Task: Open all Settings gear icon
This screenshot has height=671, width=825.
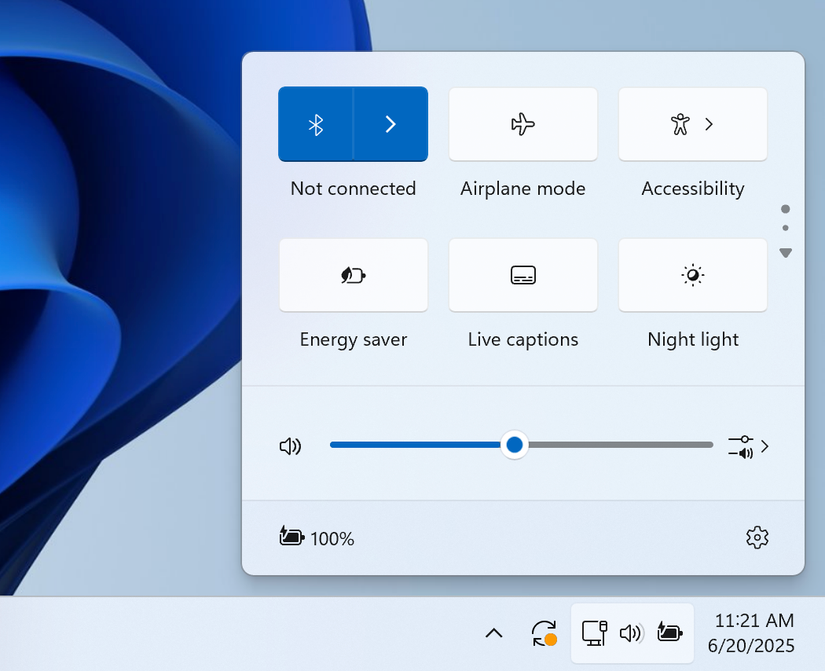Action: pos(757,538)
